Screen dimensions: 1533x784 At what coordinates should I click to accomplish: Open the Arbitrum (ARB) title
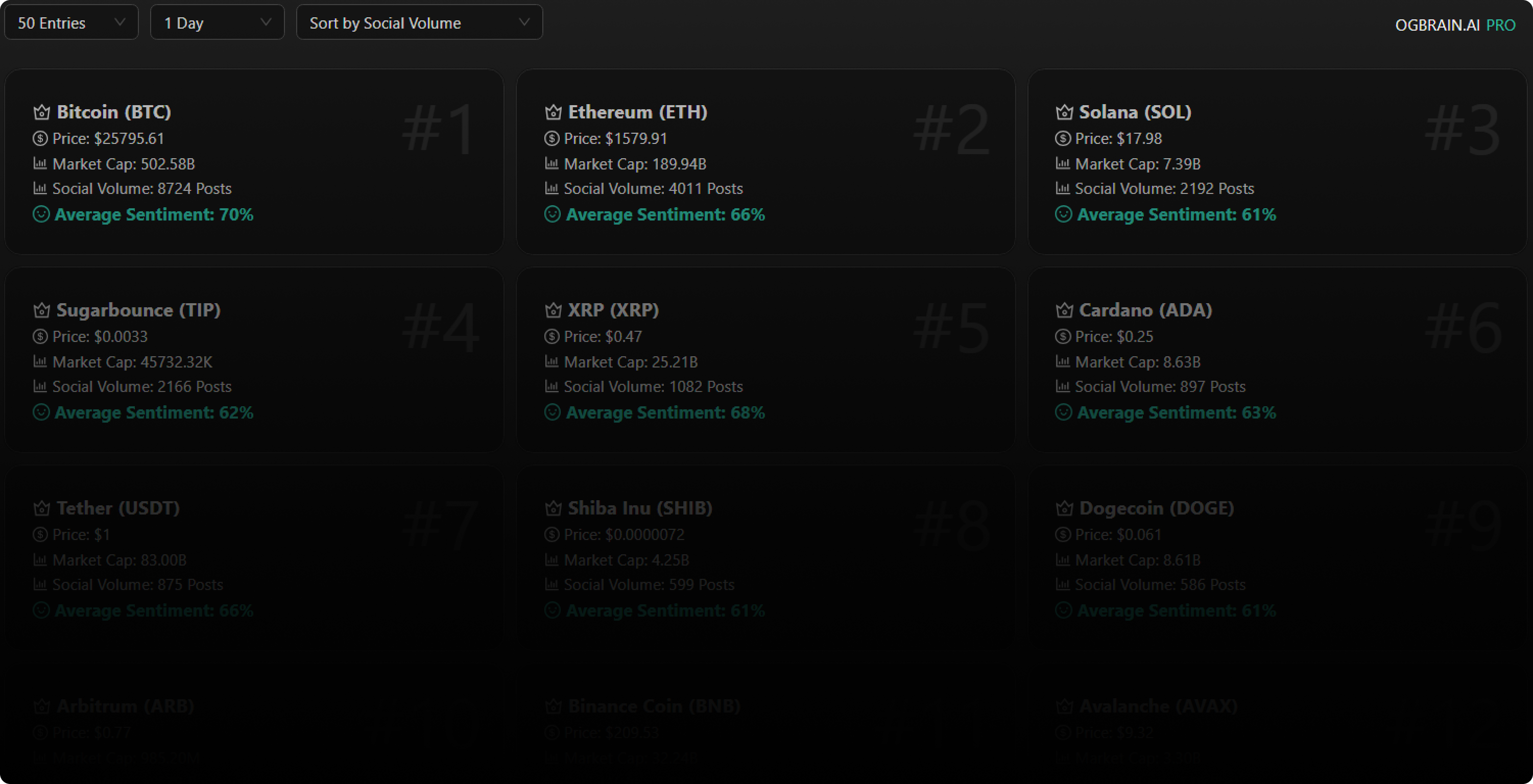coord(125,706)
